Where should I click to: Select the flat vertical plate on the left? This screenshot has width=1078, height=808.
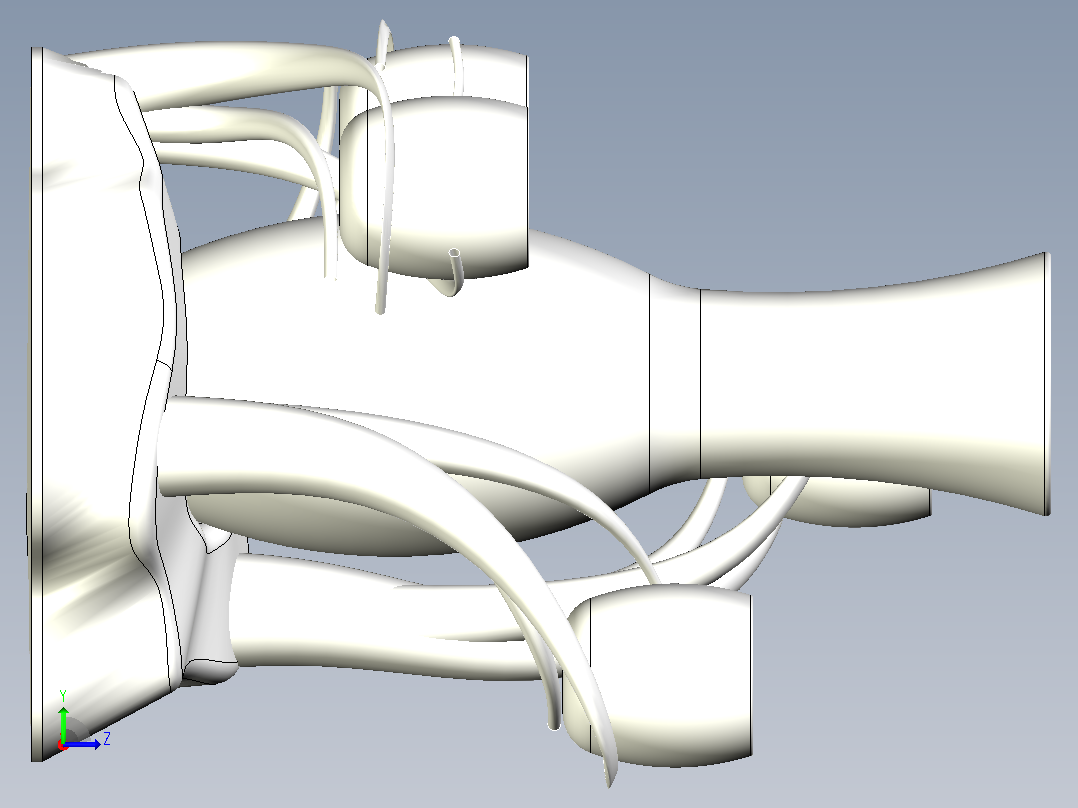pyautogui.click(x=37, y=404)
